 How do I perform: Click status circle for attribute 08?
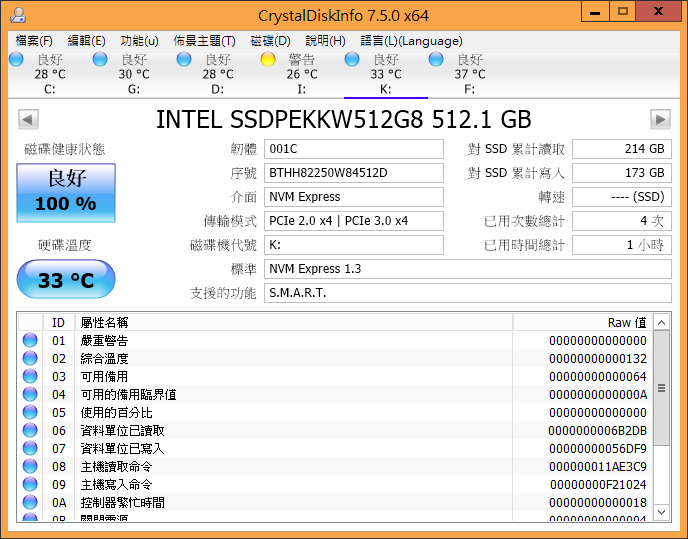point(30,466)
